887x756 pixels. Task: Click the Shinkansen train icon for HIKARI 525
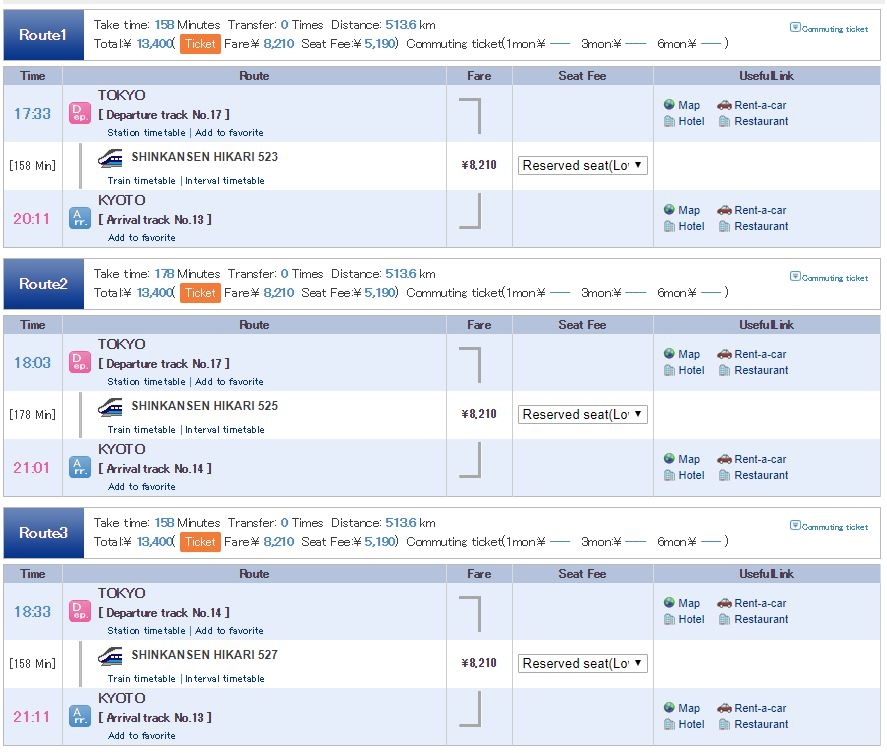click(110, 407)
